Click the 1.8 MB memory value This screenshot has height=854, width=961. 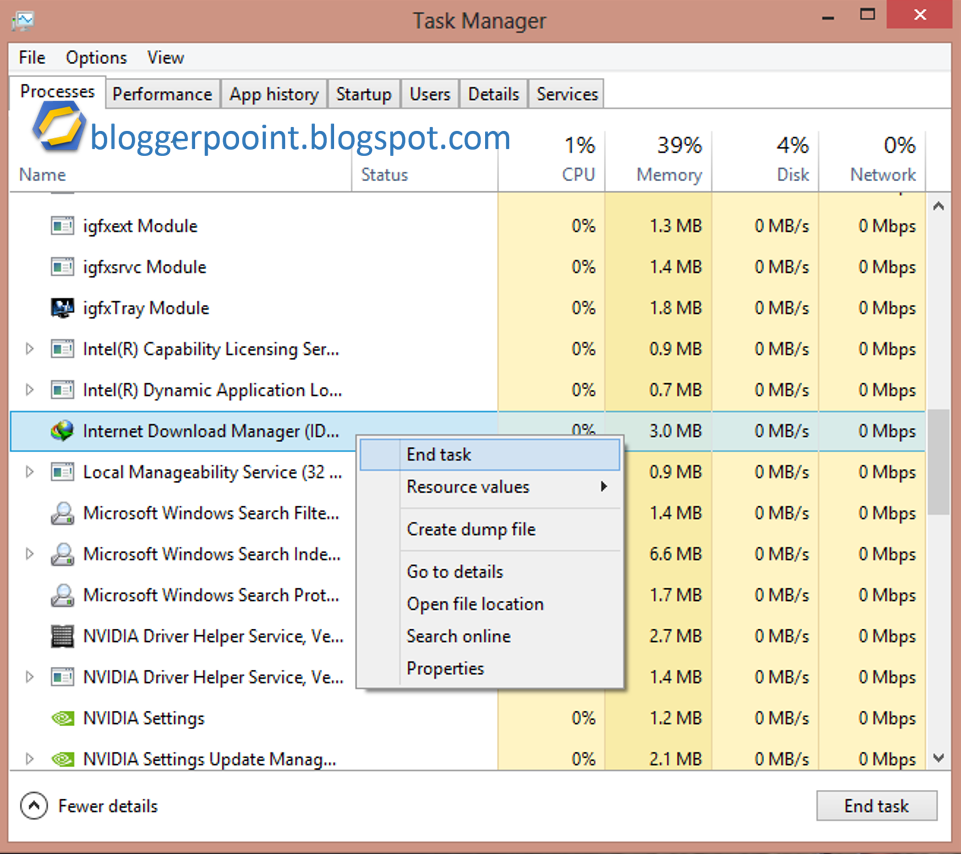(x=675, y=308)
